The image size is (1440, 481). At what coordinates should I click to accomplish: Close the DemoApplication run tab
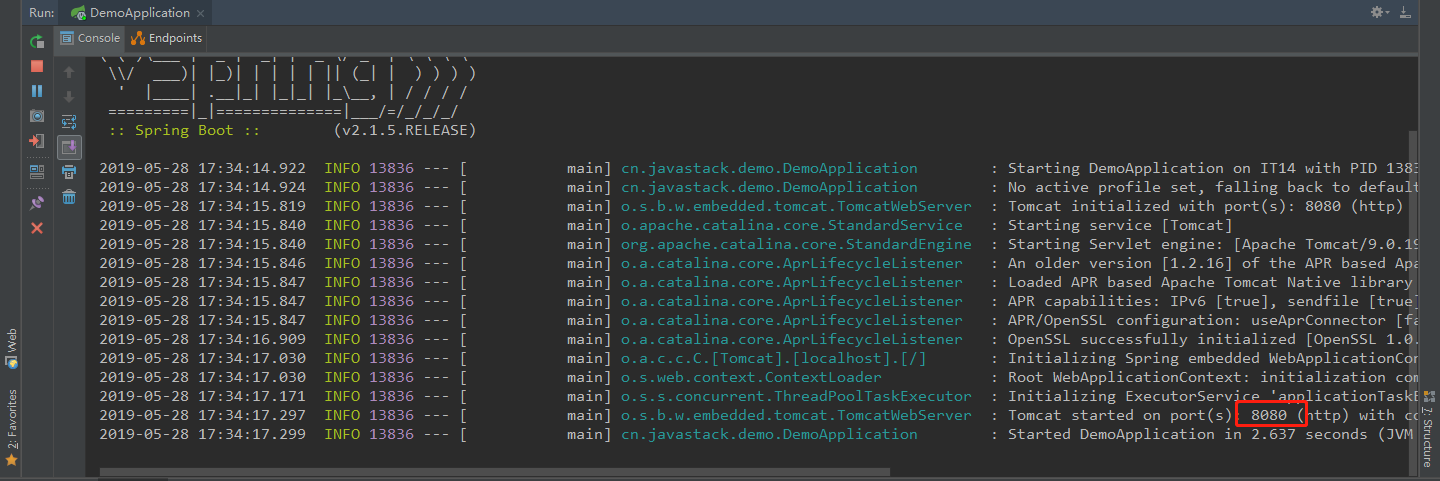pyautogui.click(x=201, y=13)
